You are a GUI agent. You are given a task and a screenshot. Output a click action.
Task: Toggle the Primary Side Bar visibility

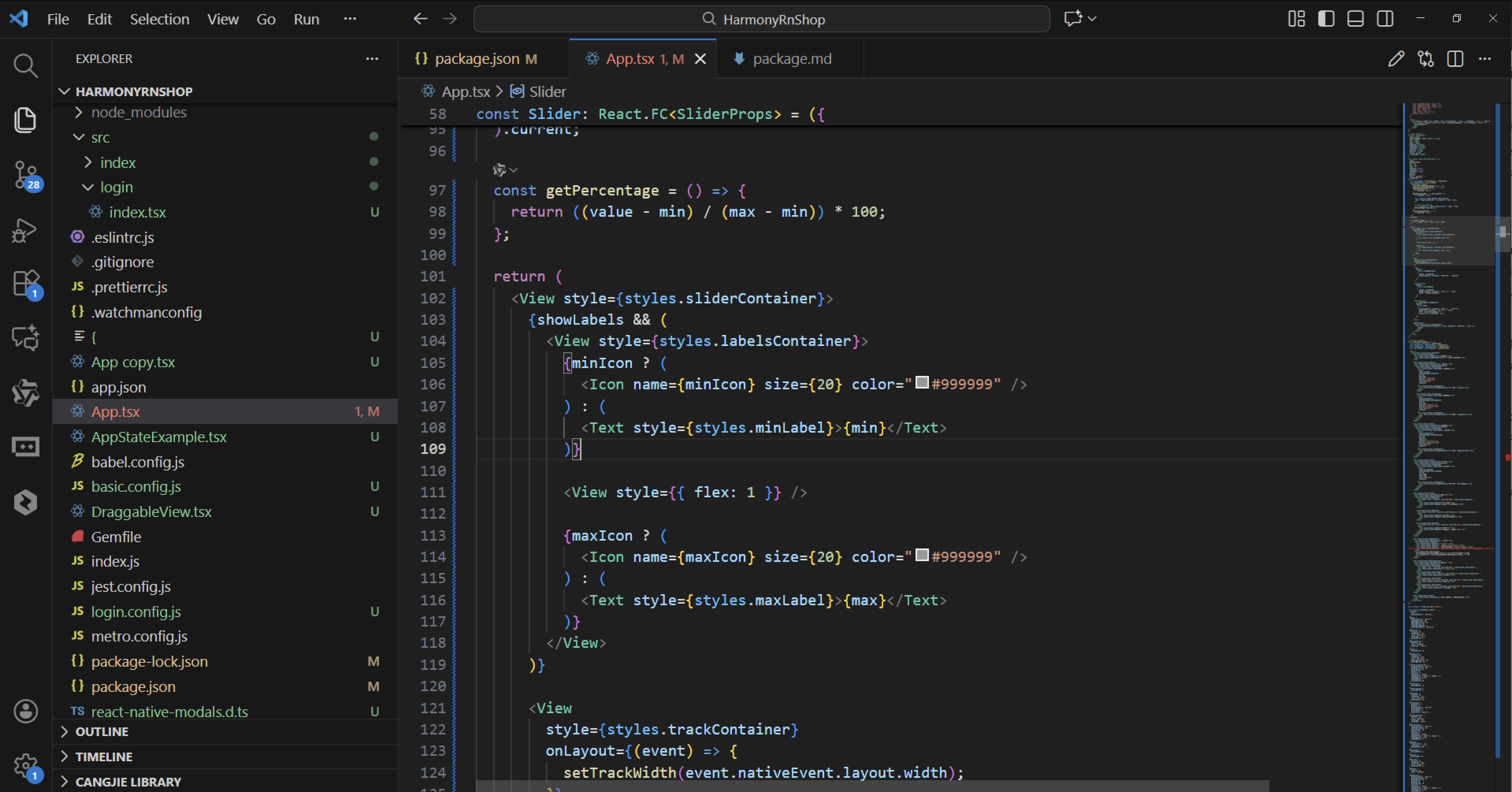point(1326,19)
